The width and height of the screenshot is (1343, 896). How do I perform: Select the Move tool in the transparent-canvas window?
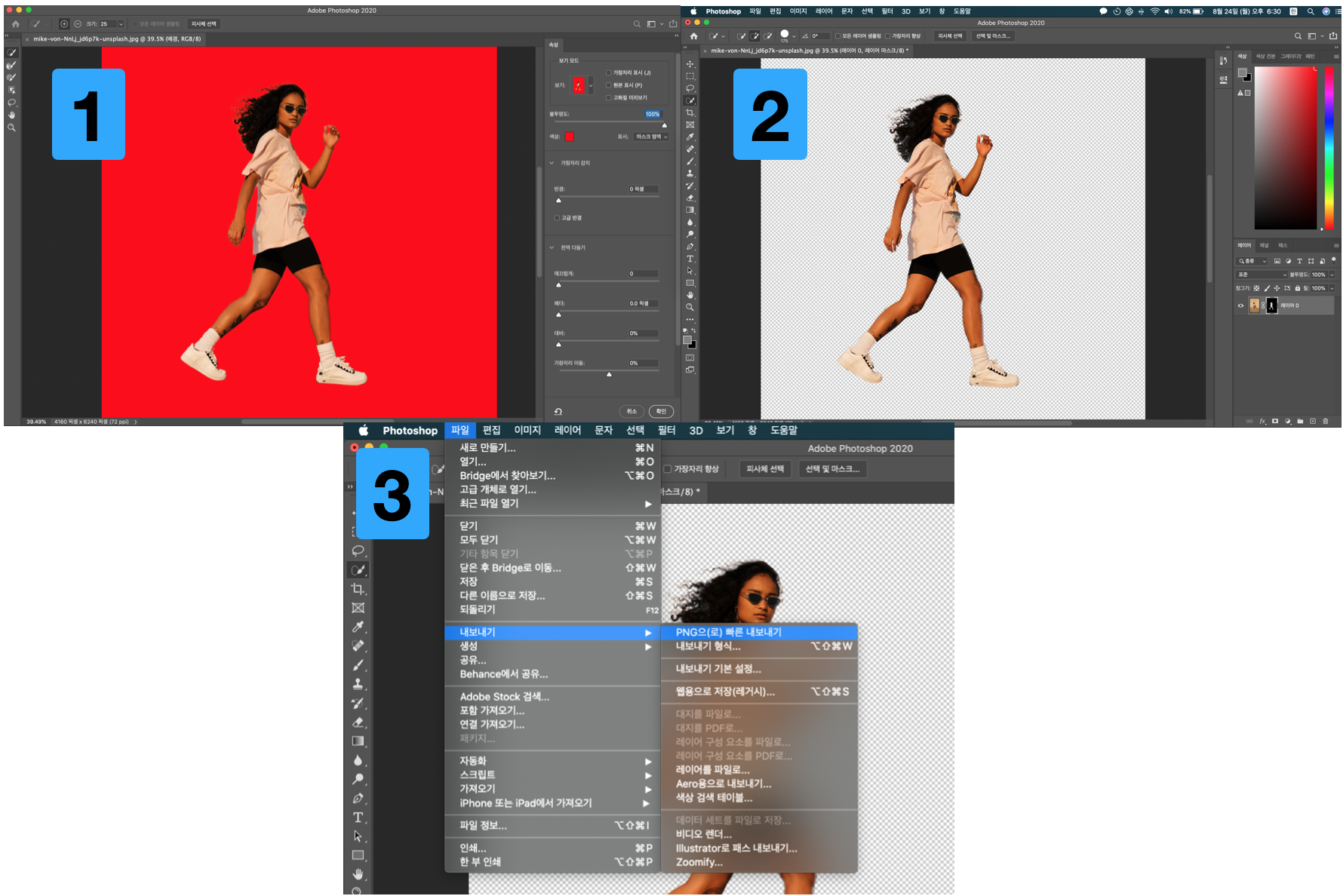(x=690, y=64)
